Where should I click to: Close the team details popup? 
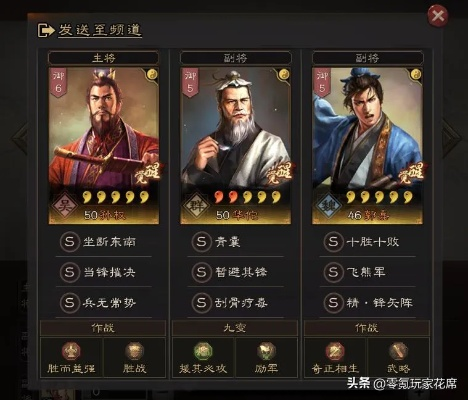click(438, 15)
